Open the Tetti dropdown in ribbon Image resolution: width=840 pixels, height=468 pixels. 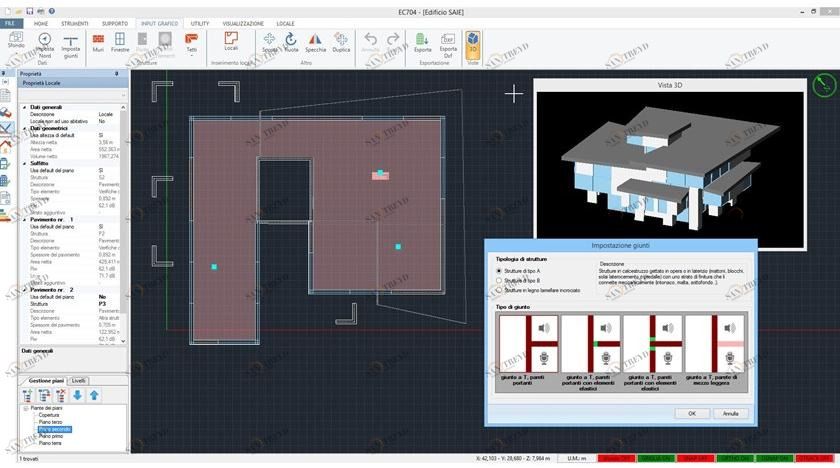coord(191,48)
